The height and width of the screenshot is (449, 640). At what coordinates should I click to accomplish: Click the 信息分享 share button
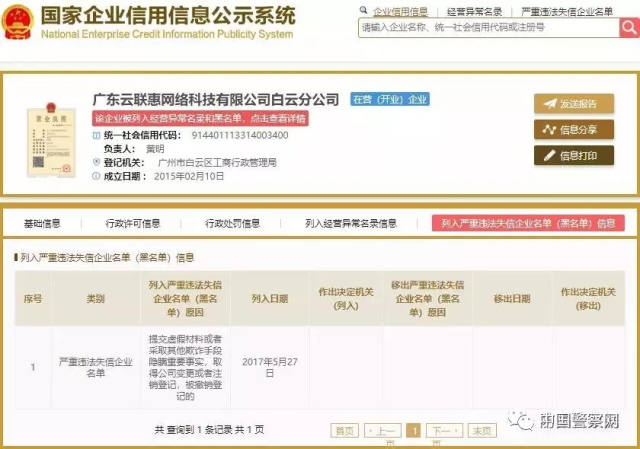[573, 129]
